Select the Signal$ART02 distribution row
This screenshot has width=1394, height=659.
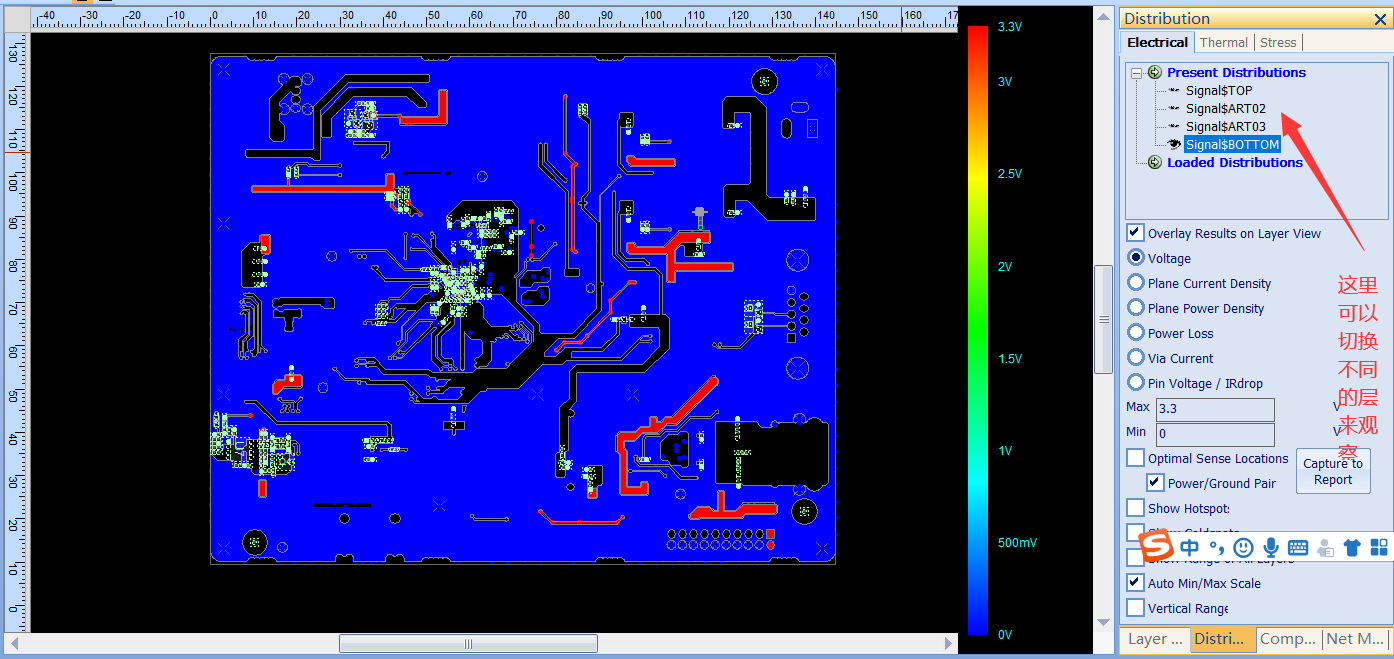pos(1226,108)
